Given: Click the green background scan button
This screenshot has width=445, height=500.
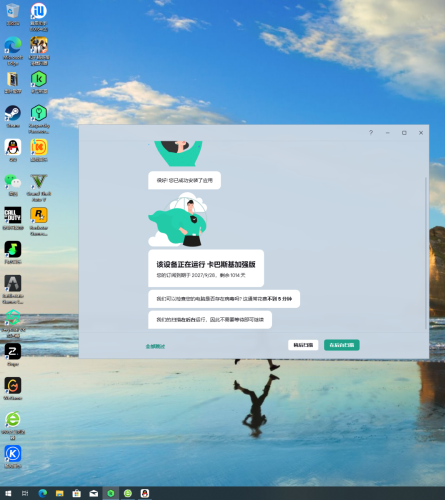Looking at the screenshot, I should [x=342, y=345].
